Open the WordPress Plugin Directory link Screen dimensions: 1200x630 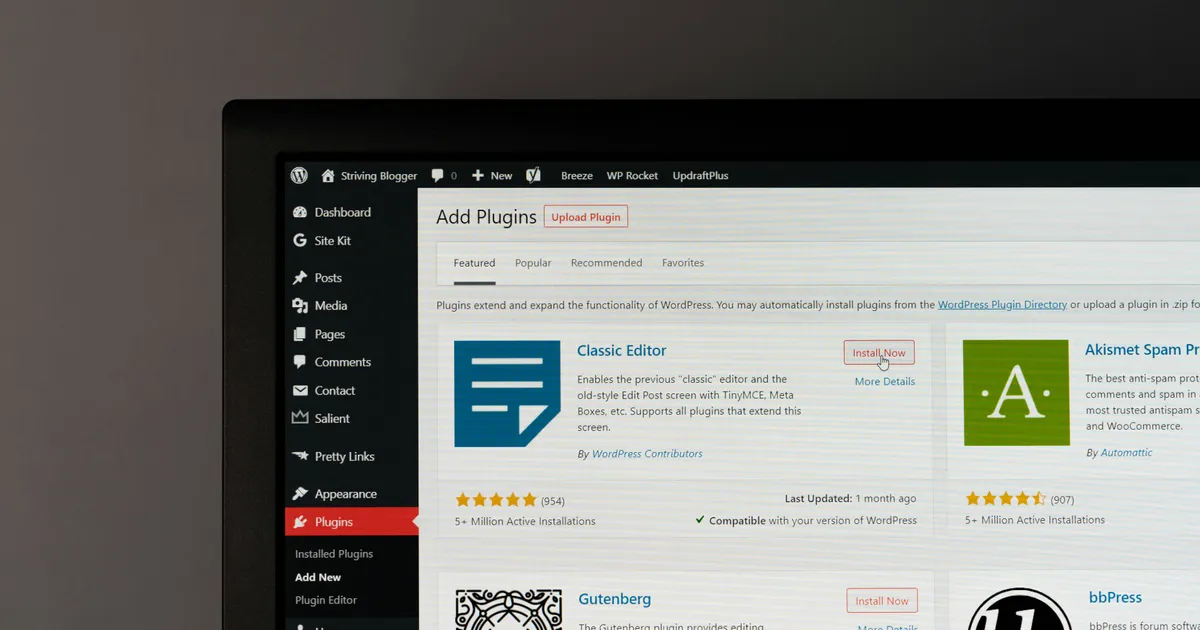tap(1002, 305)
